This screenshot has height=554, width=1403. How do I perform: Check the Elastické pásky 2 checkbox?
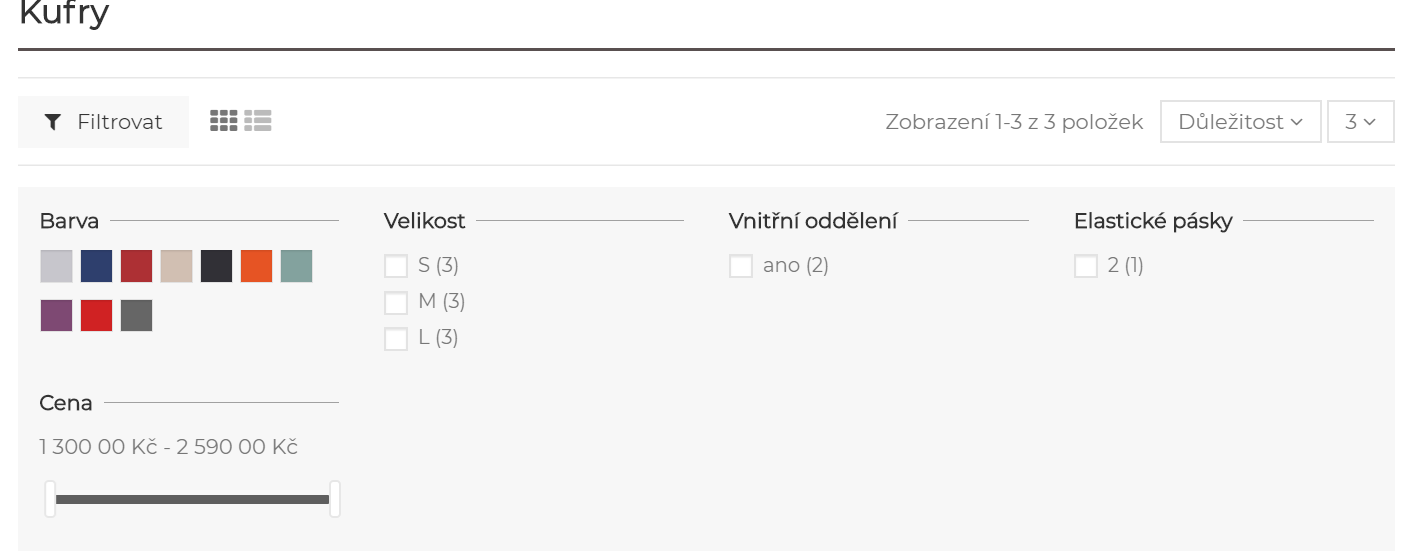coord(1086,266)
